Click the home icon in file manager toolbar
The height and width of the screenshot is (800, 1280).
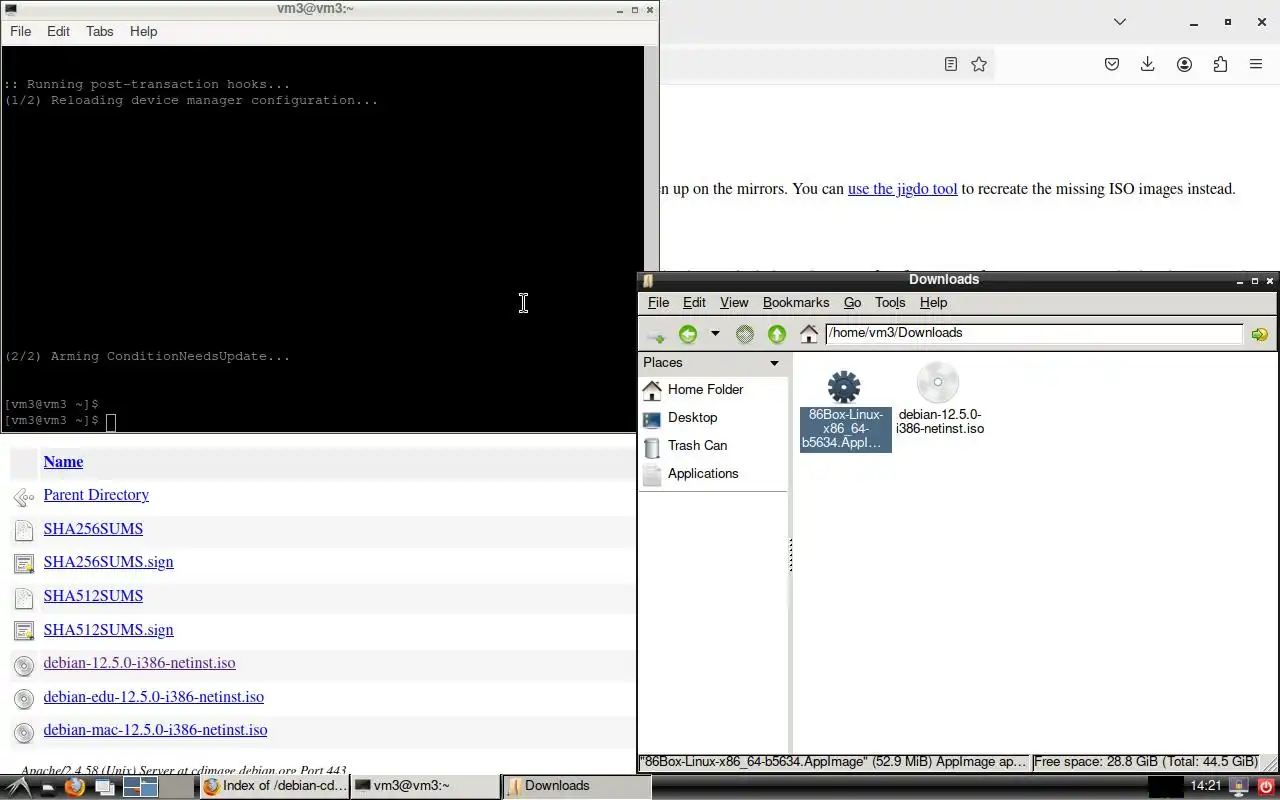809,334
